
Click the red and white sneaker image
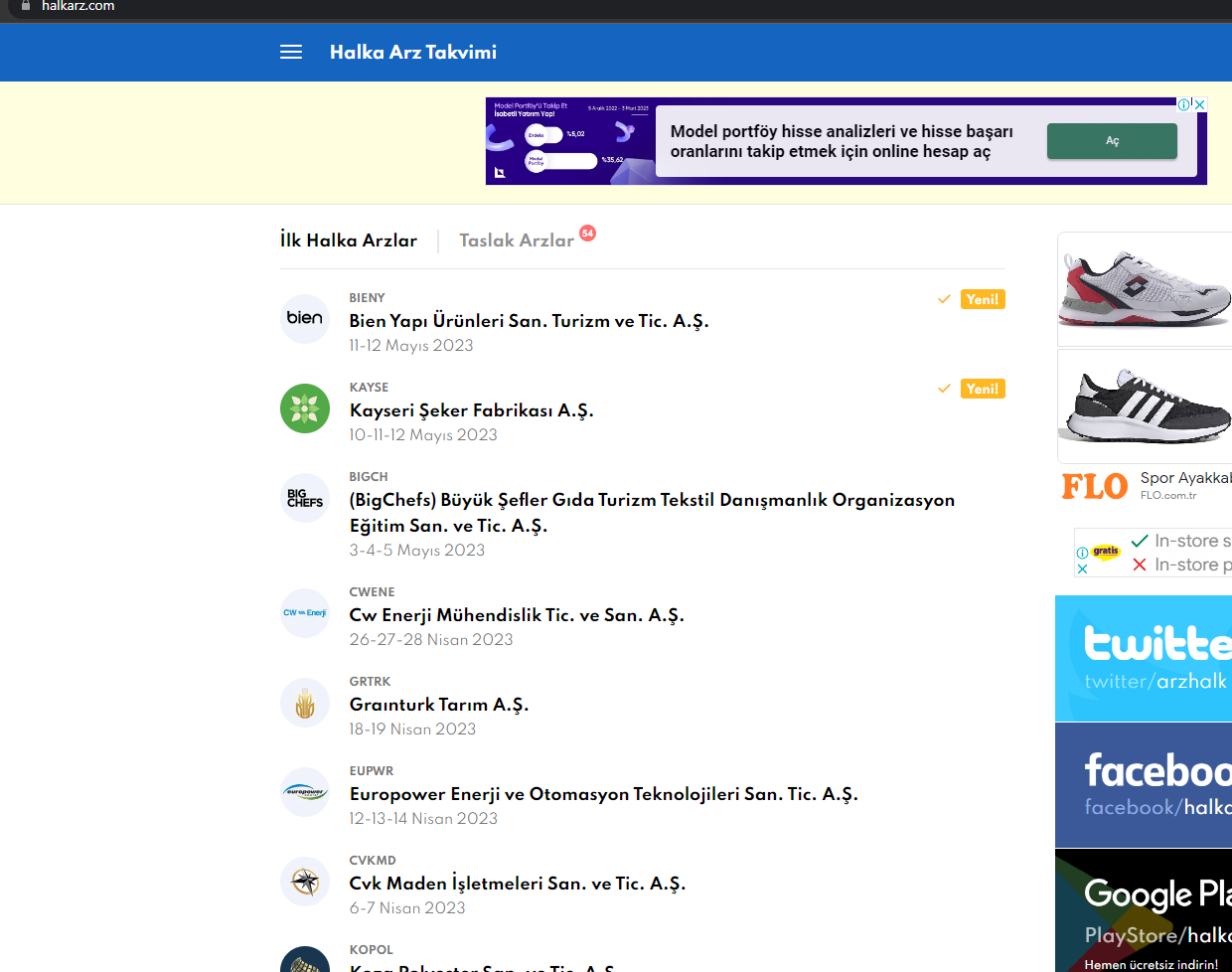pyautogui.click(x=1145, y=289)
